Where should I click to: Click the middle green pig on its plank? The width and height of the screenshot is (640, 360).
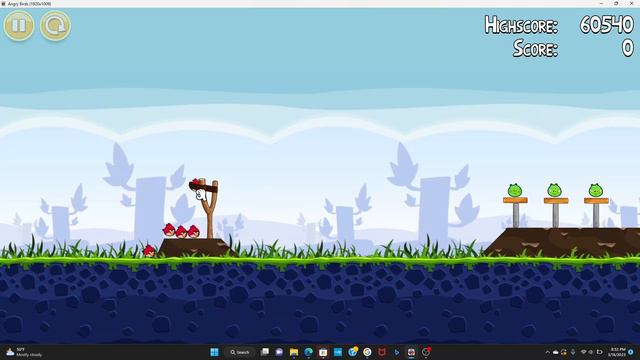[554, 190]
